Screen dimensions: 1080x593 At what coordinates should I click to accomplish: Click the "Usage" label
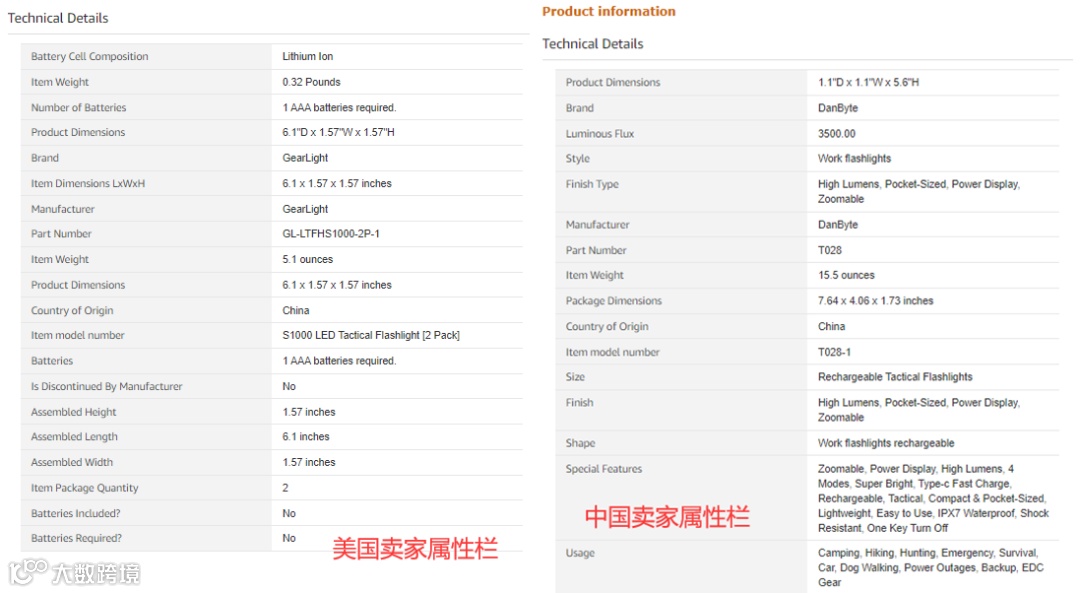click(580, 552)
